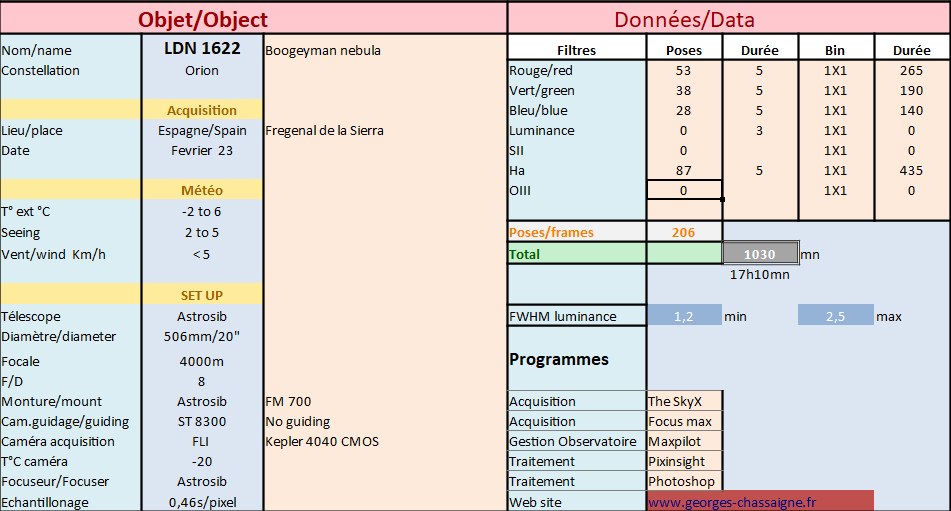Select the LDN 1622 name cell
Viewport: 951px width, 511px height.
pyautogui.click(x=202, y=48)
